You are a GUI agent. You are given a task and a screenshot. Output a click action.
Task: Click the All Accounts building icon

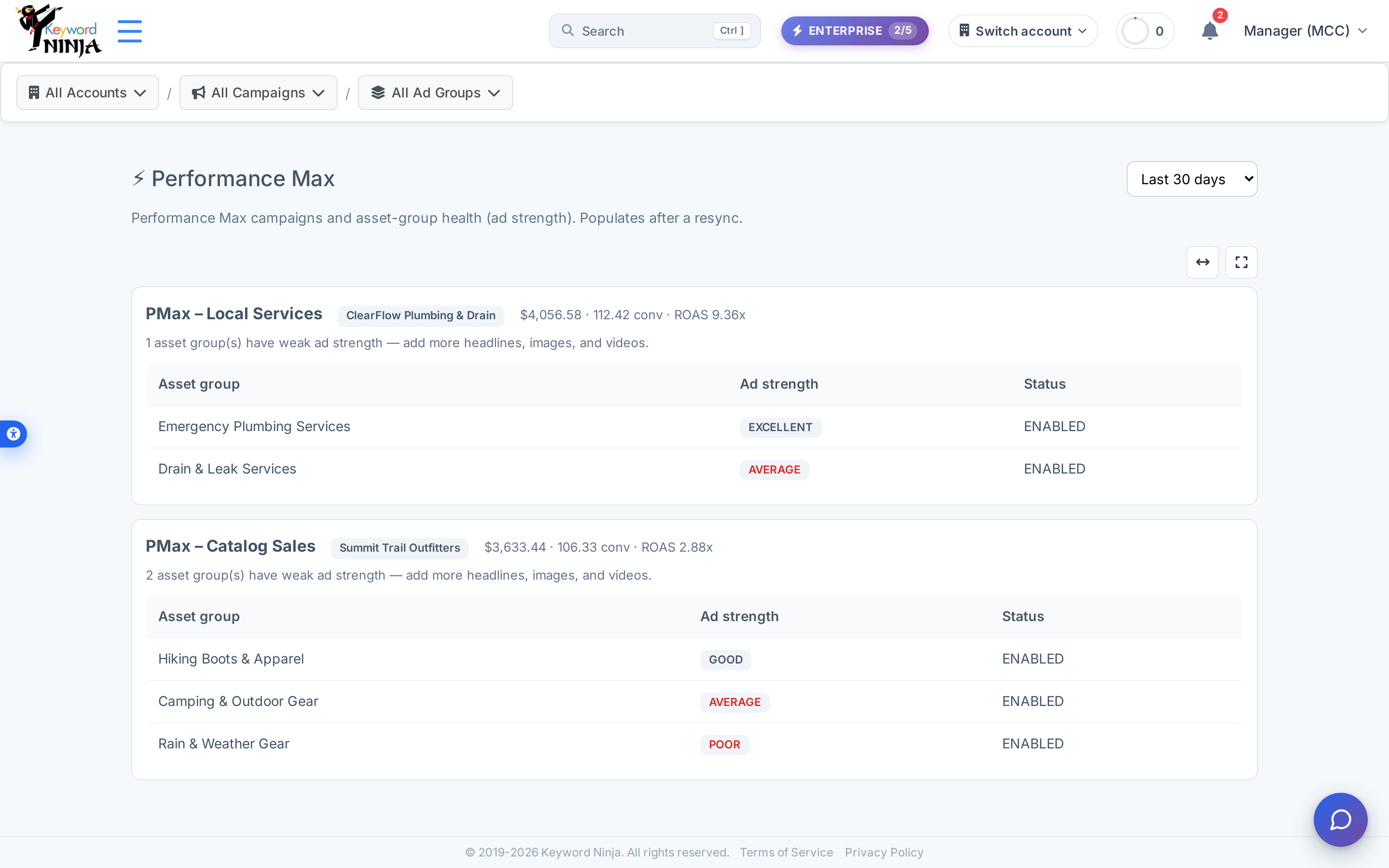tap(34, 93)
